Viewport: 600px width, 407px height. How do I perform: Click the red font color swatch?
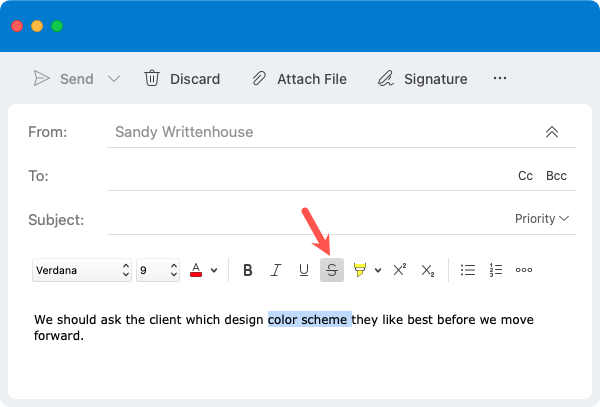point(196,270)
